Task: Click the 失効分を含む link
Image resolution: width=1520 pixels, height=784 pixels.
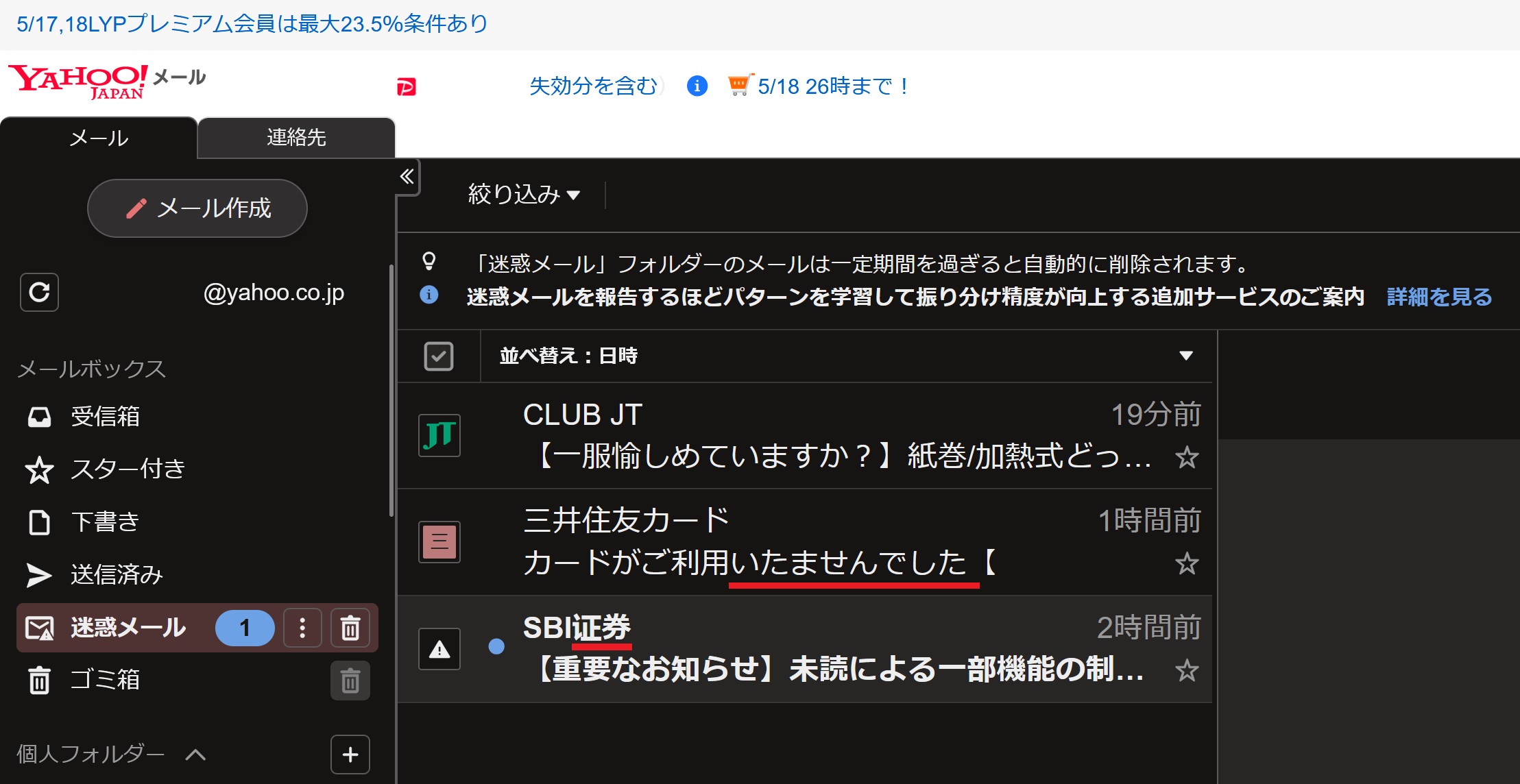Action: pyautogui.click(x=593, y=86)
